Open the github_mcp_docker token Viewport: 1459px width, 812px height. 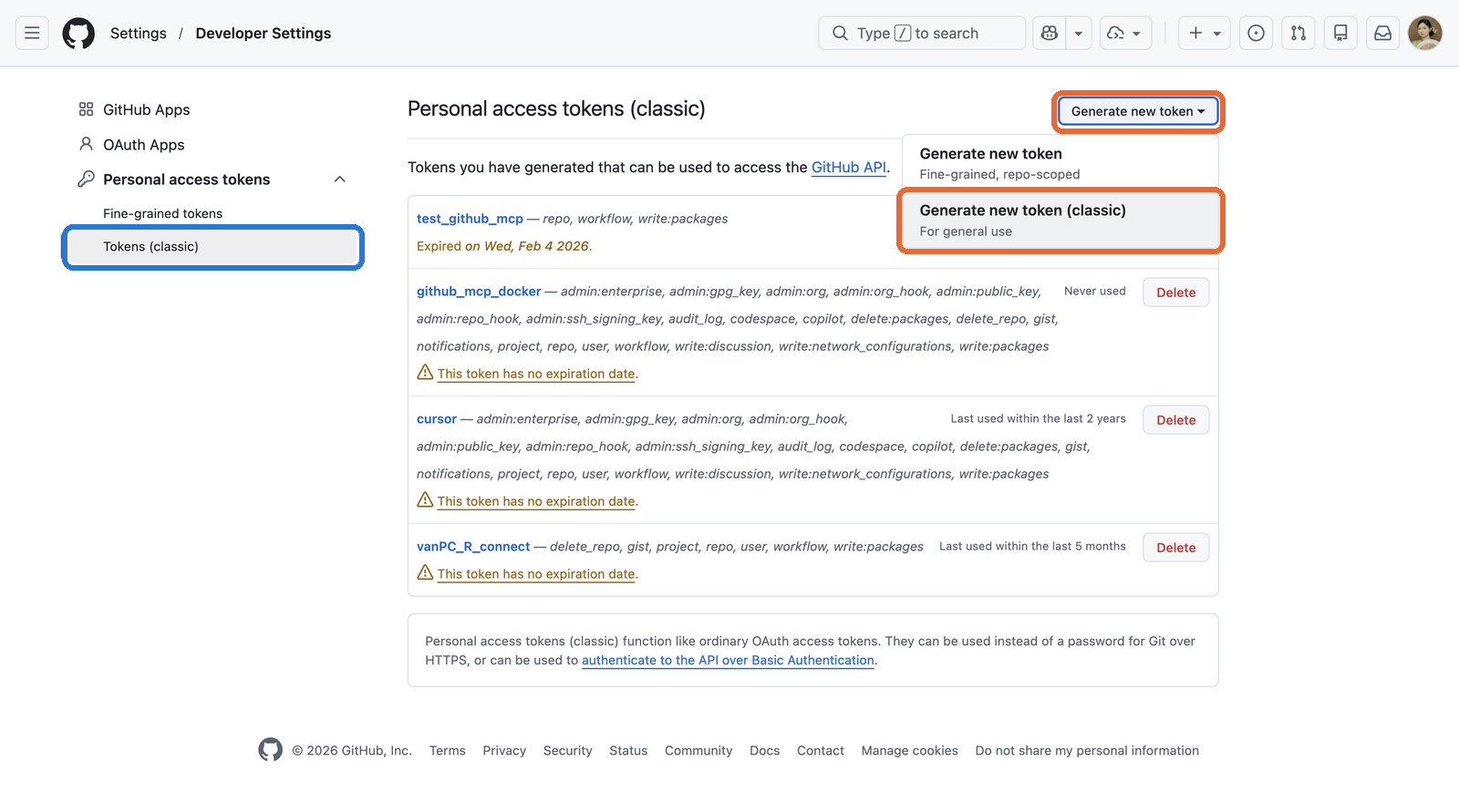(x=479, y=292)
